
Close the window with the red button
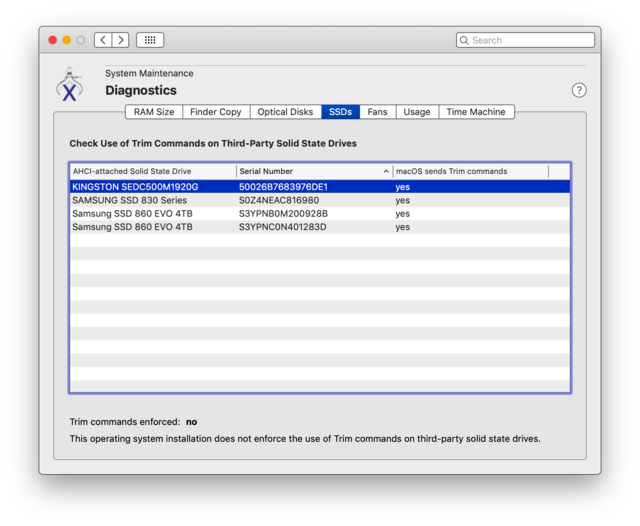pos(53,40)
